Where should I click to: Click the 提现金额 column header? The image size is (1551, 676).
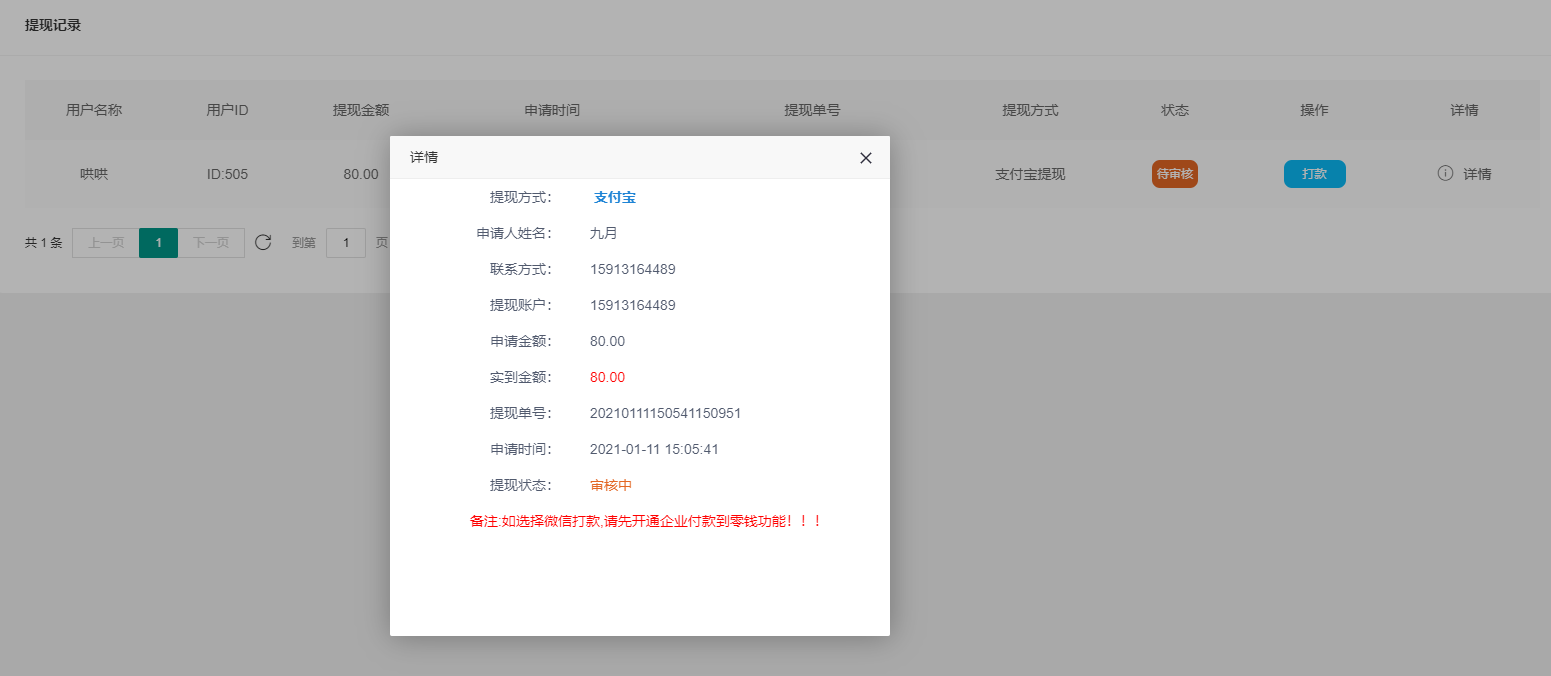[361, 110]
